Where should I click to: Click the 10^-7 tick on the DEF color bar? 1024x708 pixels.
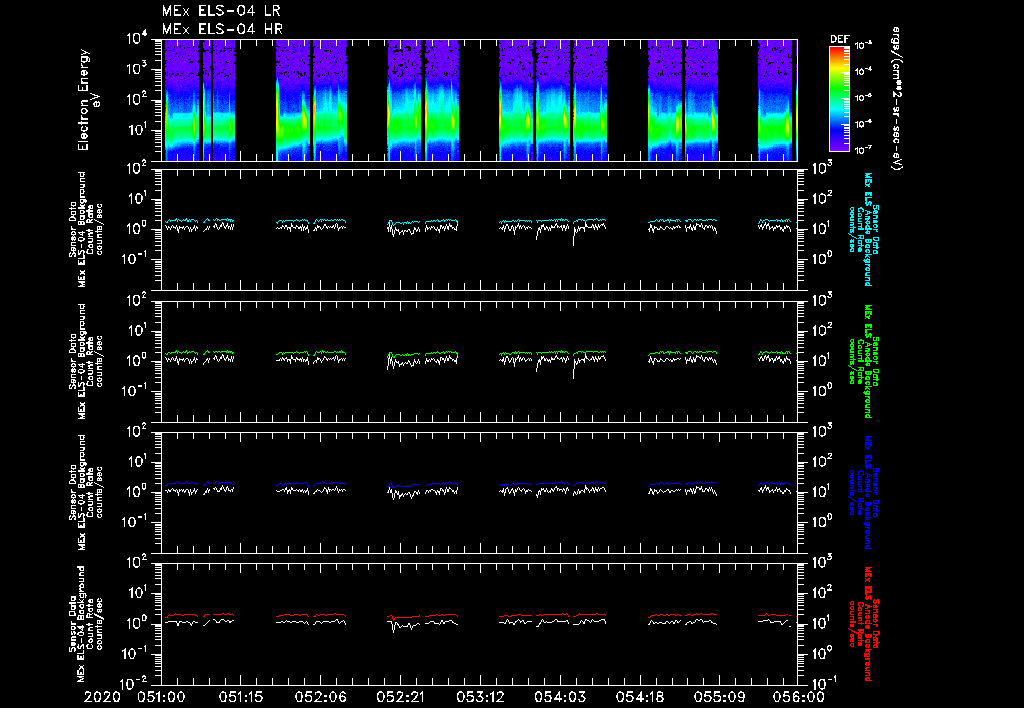pyautogui.click(x=864, y=150)
